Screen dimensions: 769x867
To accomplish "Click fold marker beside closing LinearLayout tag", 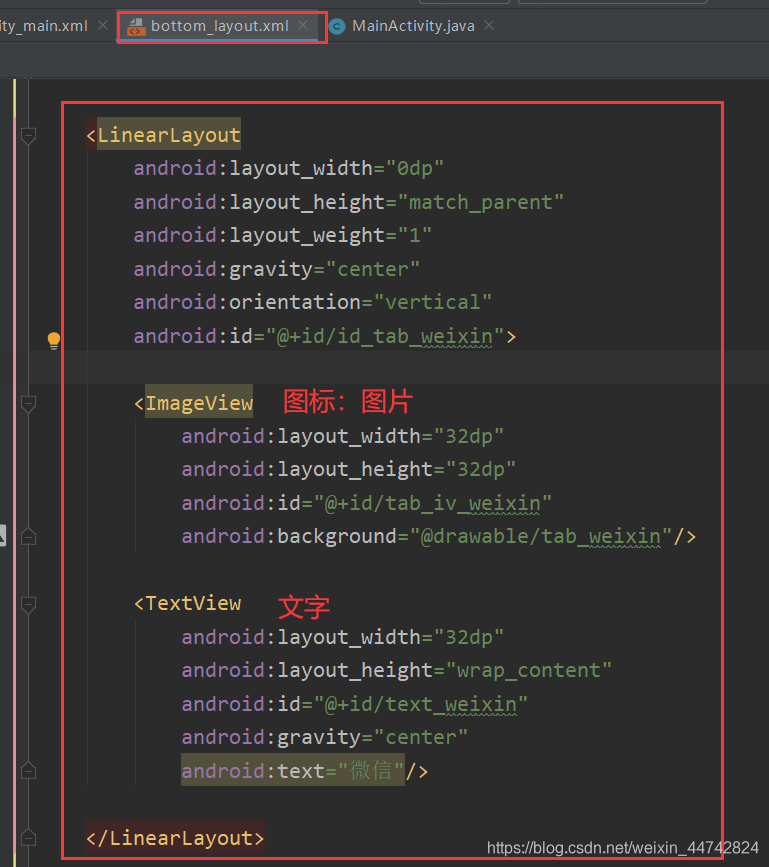I will [28, 838].
